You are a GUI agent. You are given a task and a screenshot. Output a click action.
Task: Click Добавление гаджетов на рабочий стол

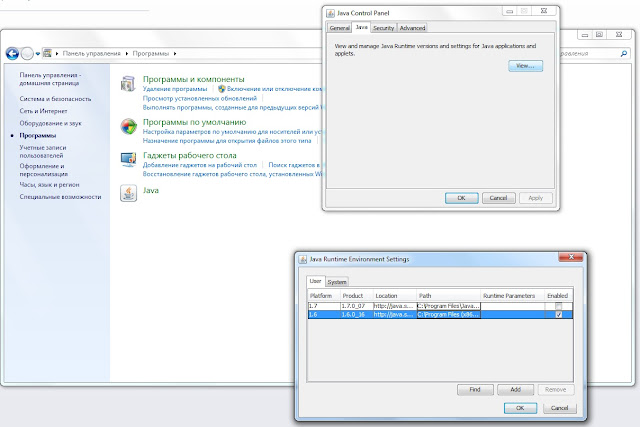coord(200,165)
